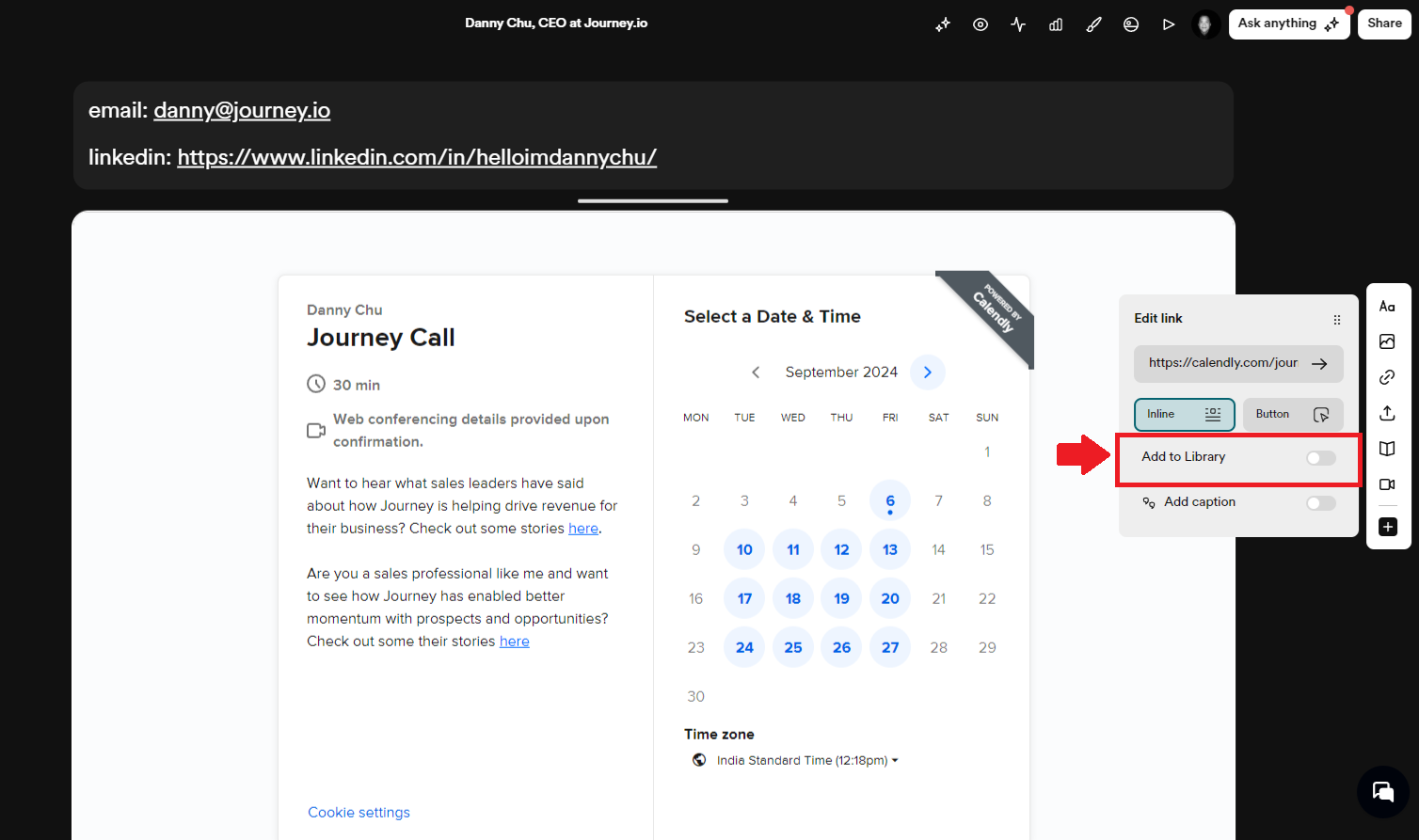The image size is (1419, 840).
Task: Toggle the Add caption switch
Action: click(1321, 503)
